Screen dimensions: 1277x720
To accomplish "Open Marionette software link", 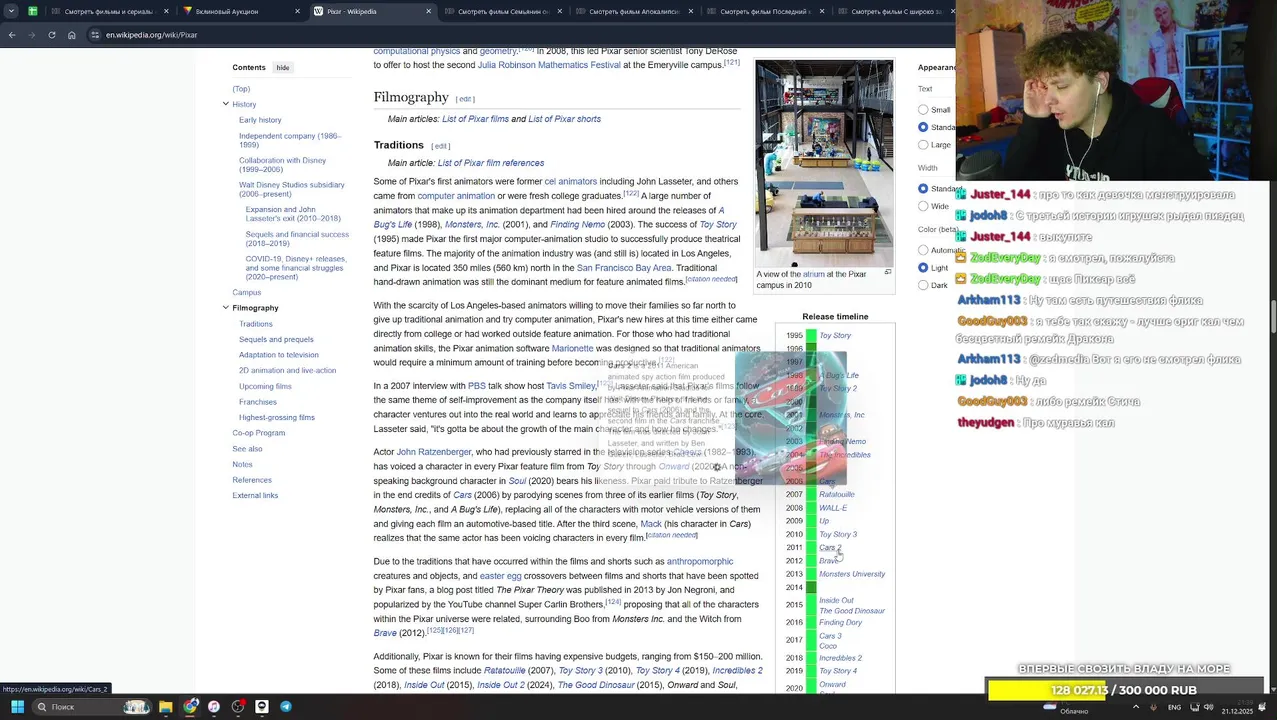I will (572, 348).
